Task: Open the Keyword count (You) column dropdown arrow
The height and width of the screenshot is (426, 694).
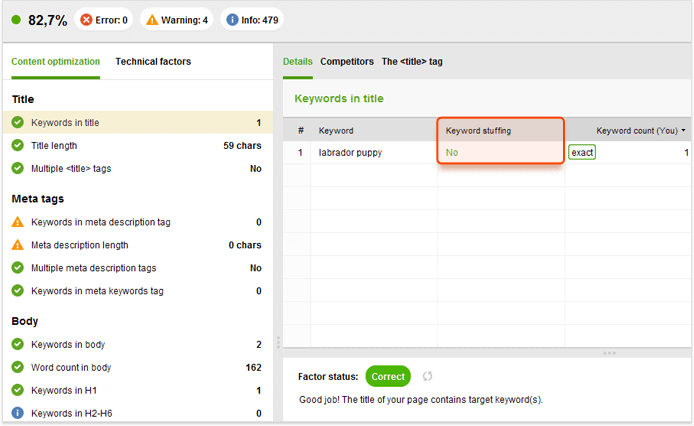Action: [683, 131]
